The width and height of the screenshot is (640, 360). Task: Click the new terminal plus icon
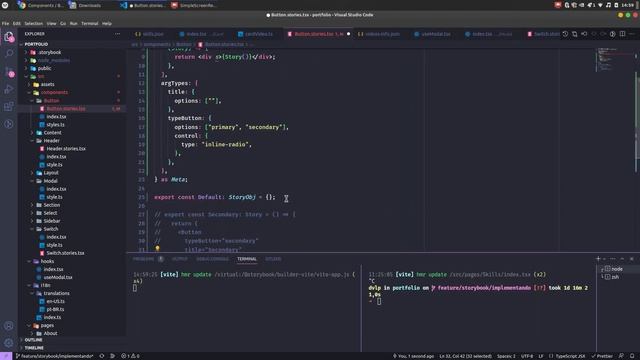(x=598, y=259)
